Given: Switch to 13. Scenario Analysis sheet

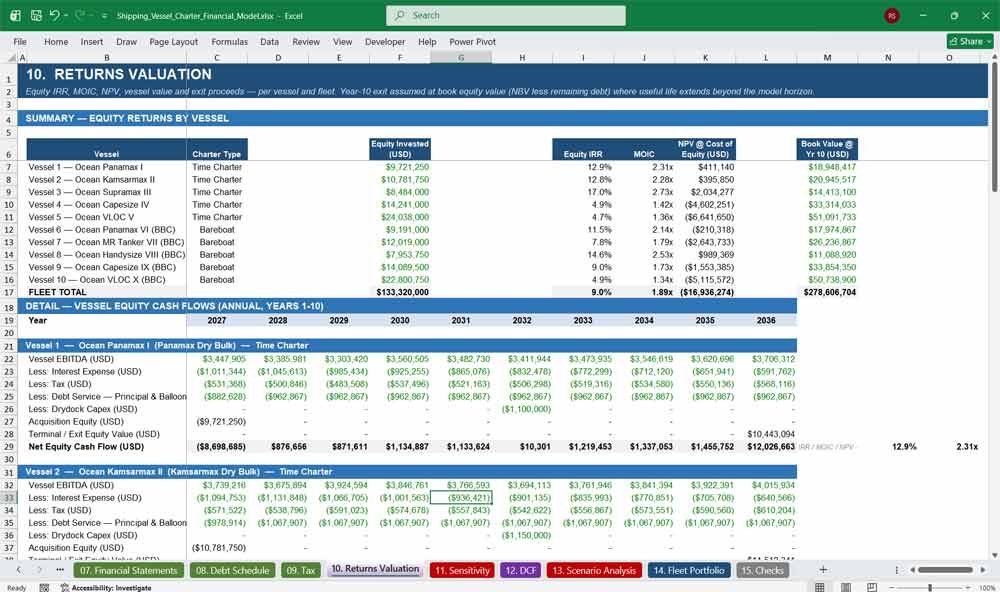Looking at the screenshot, I should [x=594, y=570].
